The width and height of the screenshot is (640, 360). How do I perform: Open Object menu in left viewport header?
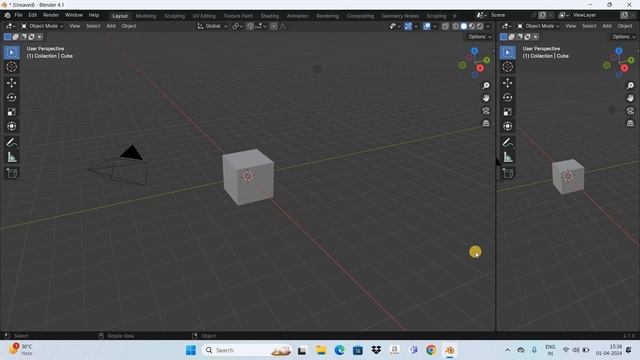[x=129, y=26]
